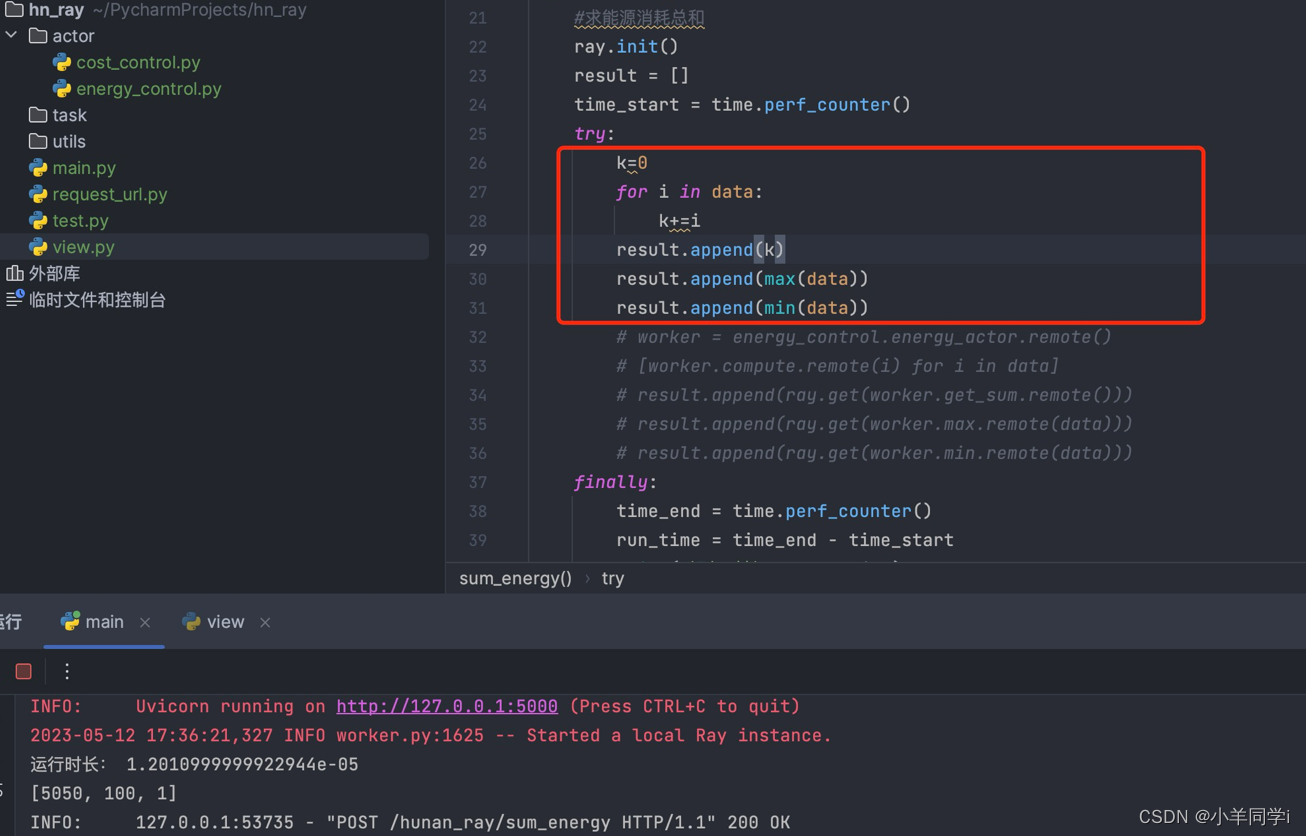Screen dimensions: 1306x836
Task: Click gutter line number 26
Action: 478,163
